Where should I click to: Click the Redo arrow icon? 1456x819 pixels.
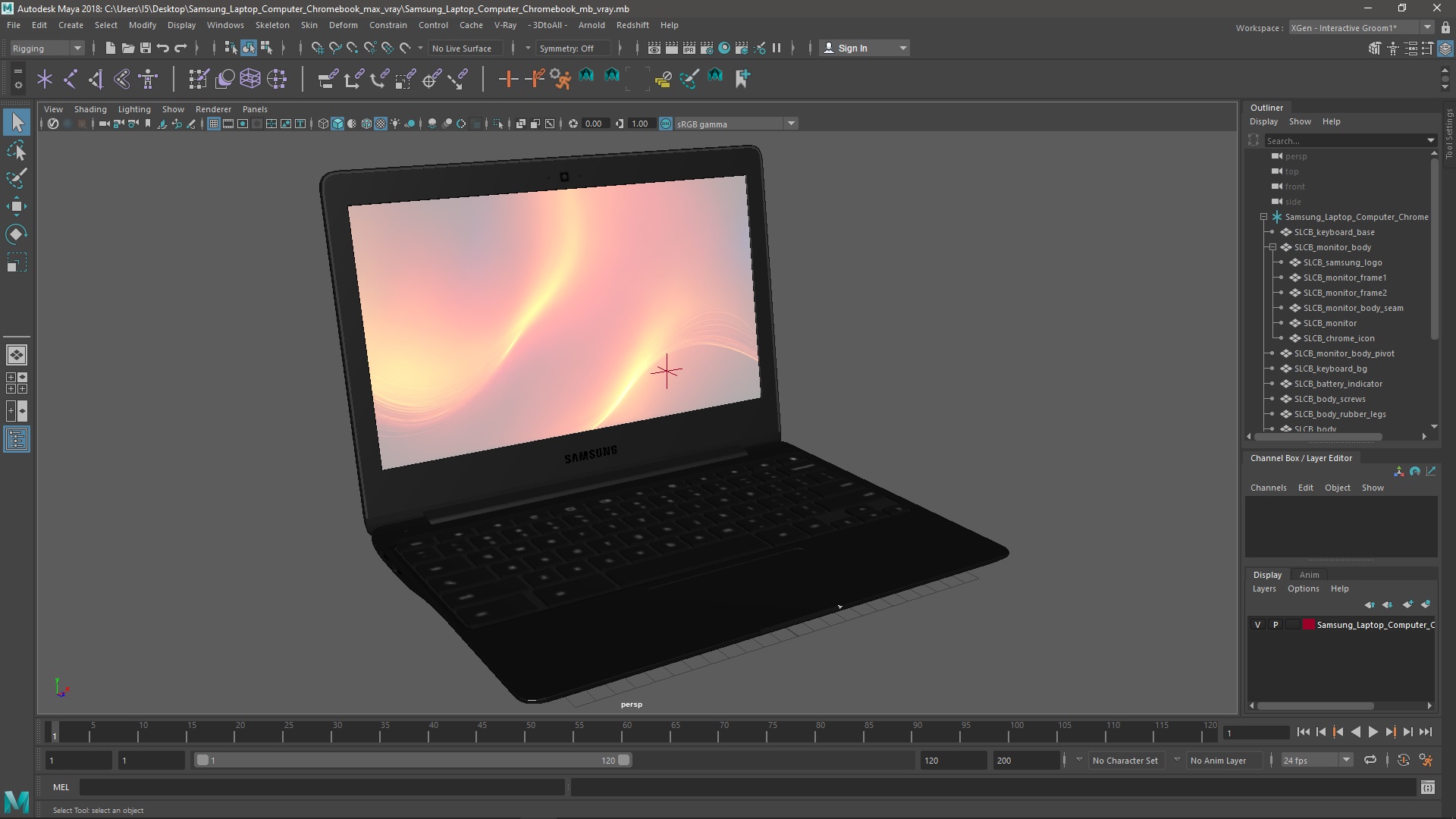click(x=180, y=48)
